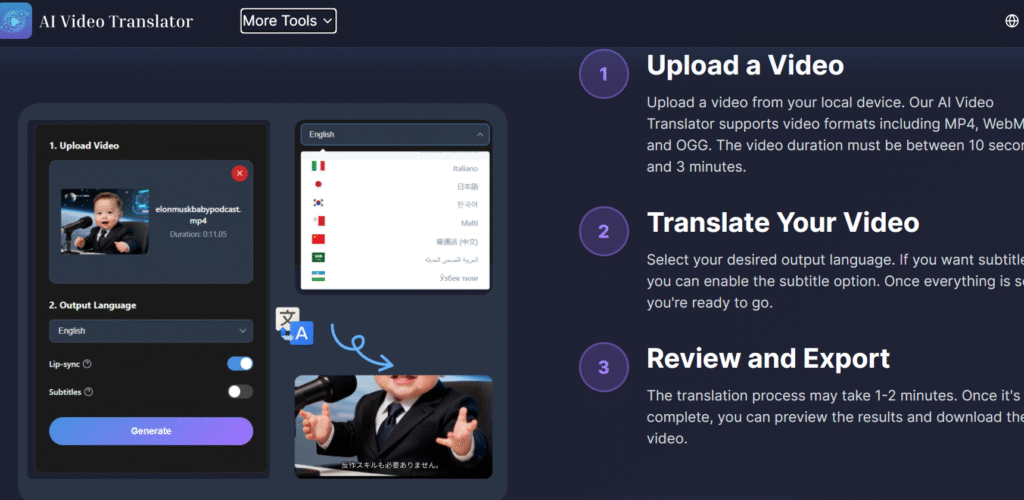Click the Review and Export heading
The width and height of the screenshot is (1024, 500).
(768, 358)
